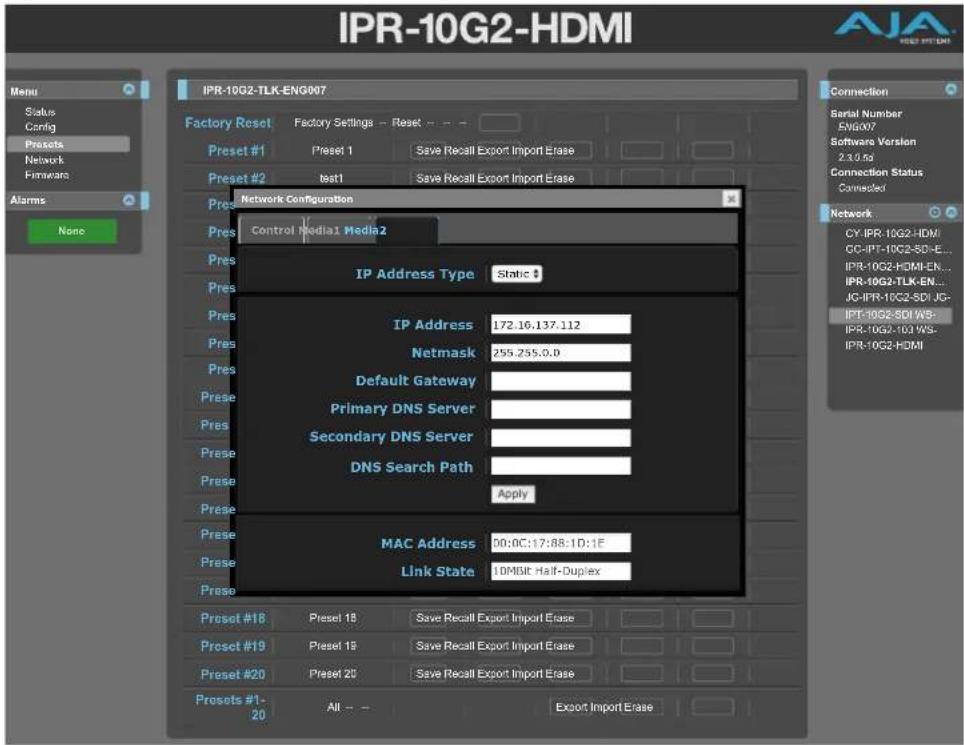The height and width of the screenshot is (745, 964).
Task: Click the DNS Search Path field
Action: pos(561,466)
